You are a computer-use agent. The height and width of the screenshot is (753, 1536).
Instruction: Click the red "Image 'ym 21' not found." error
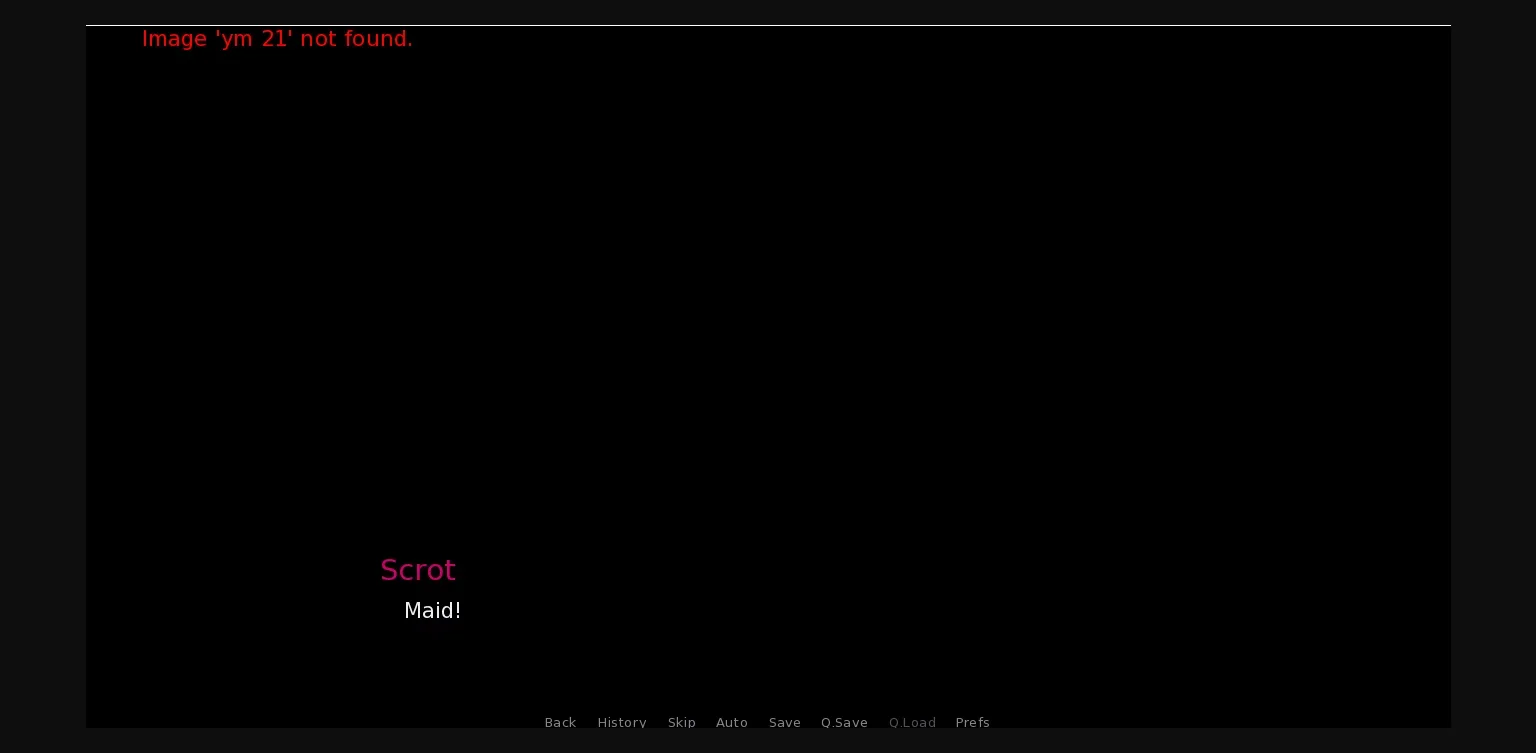click(277, 39)
